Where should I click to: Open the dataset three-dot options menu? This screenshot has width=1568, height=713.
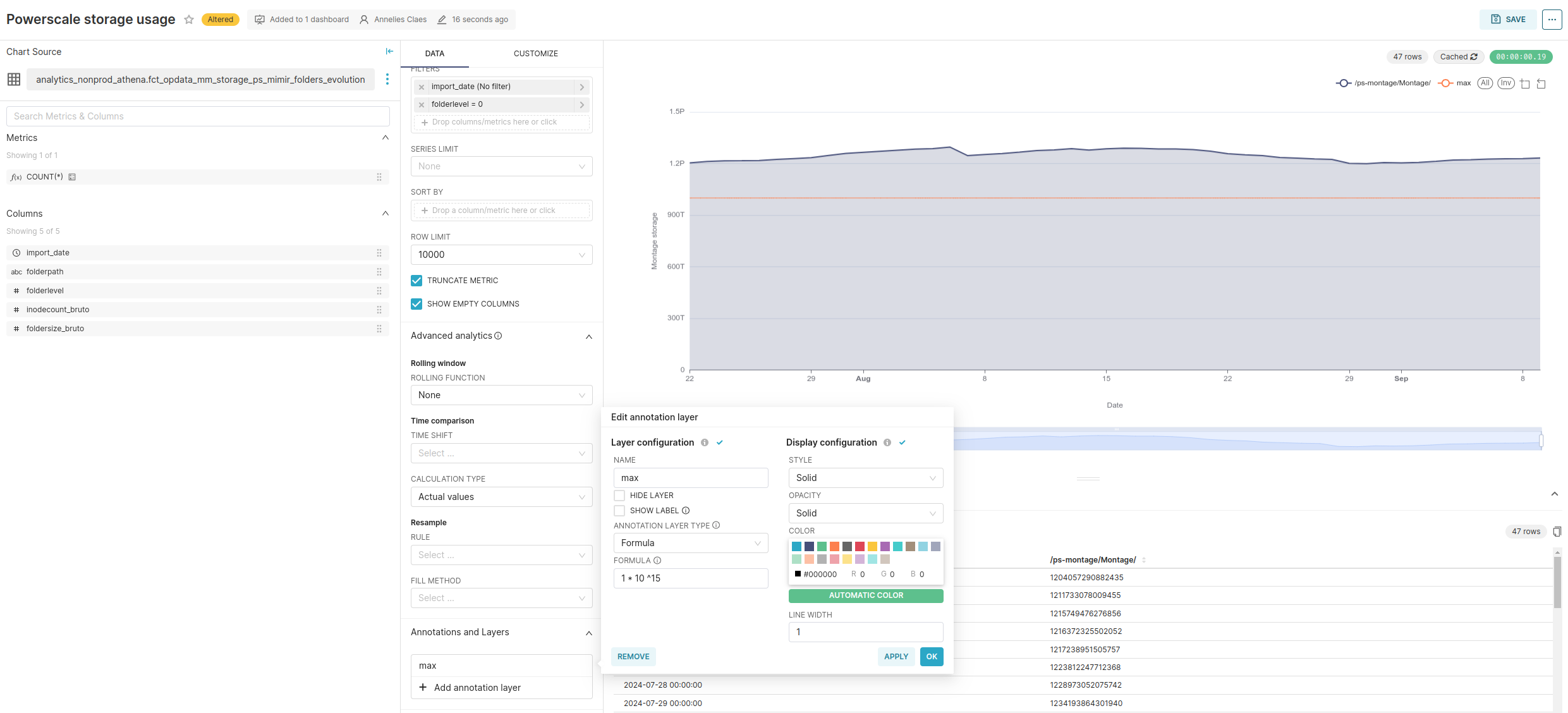[387, 79]
